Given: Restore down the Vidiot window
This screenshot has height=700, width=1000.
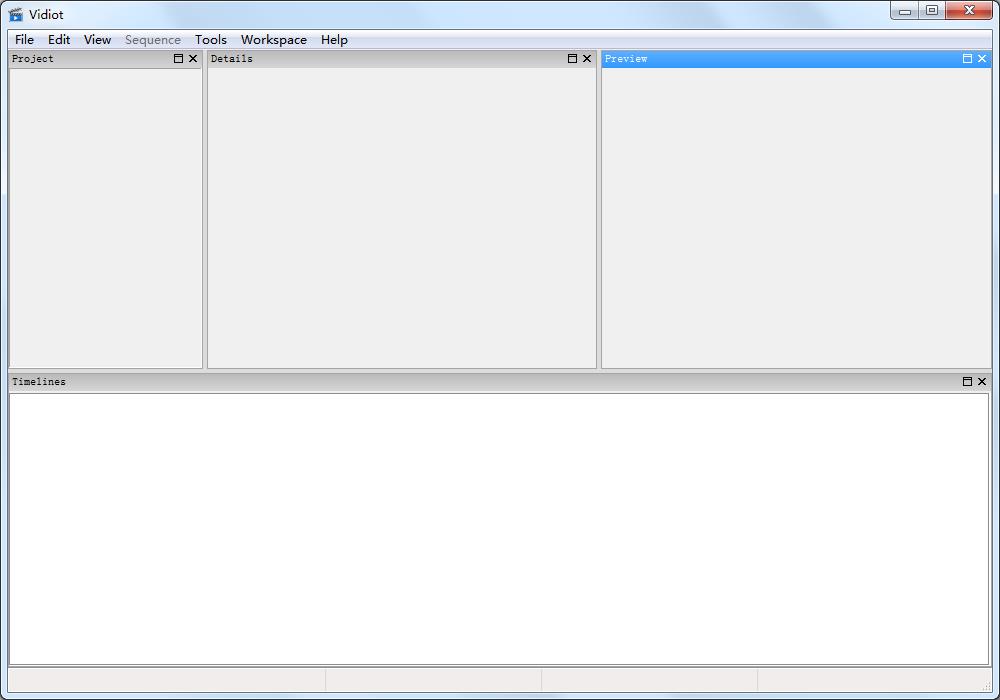Looking at the screenshot, I should (932, 10).
